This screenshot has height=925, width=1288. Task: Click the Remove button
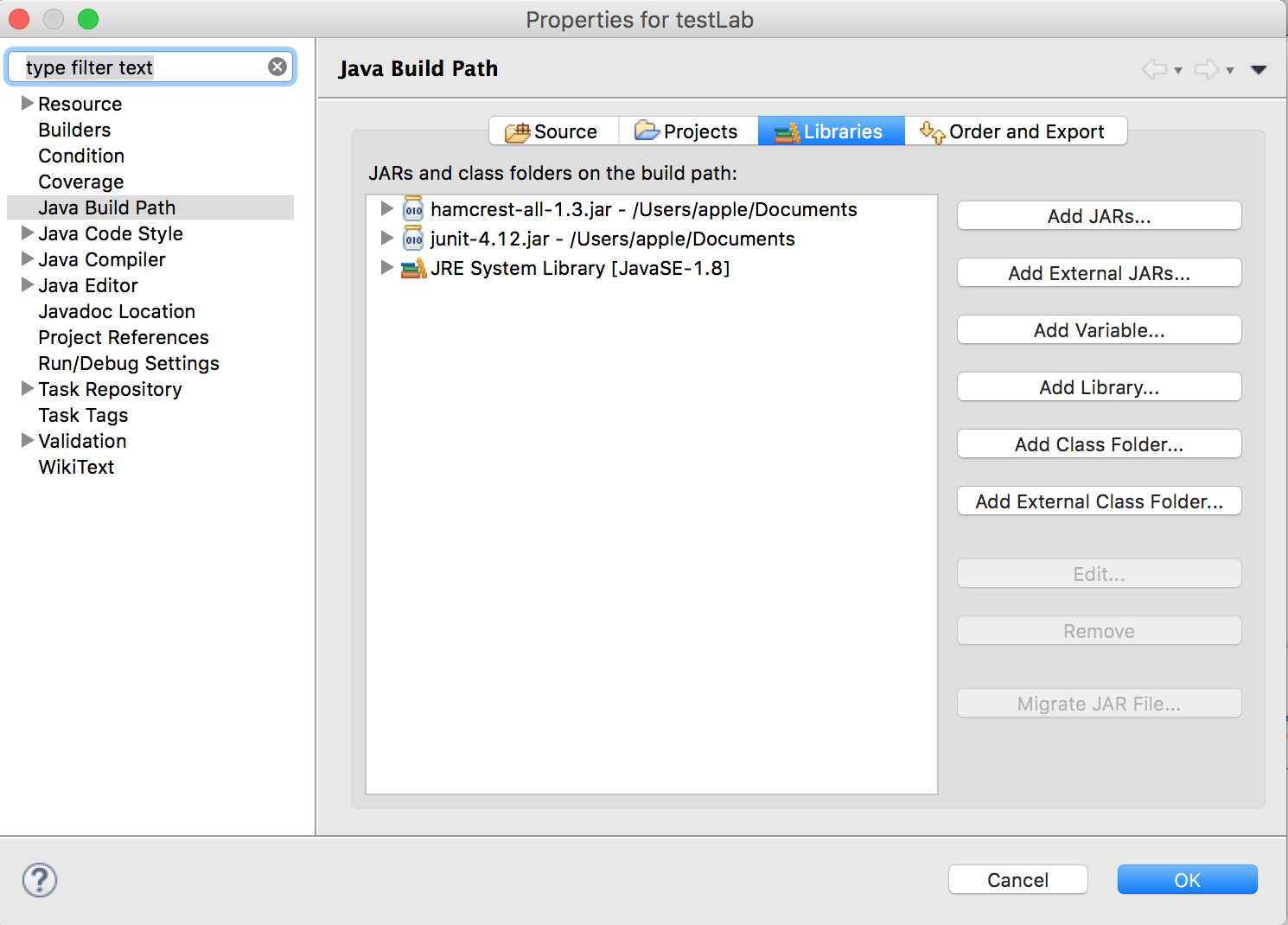pyautogui.click(x=1100, y=631)
